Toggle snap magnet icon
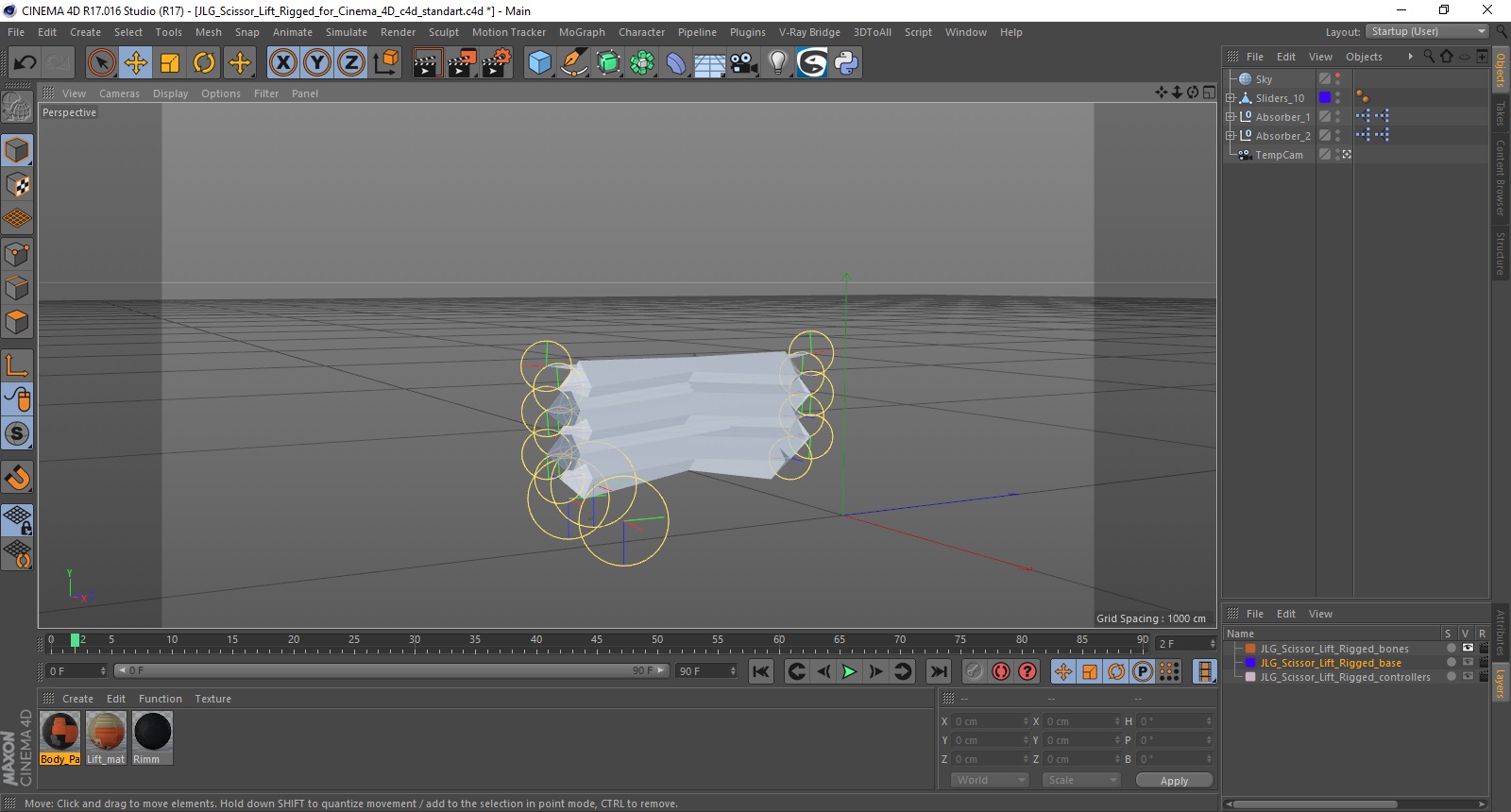1511x812 pixels. click(x=17, y=478)
